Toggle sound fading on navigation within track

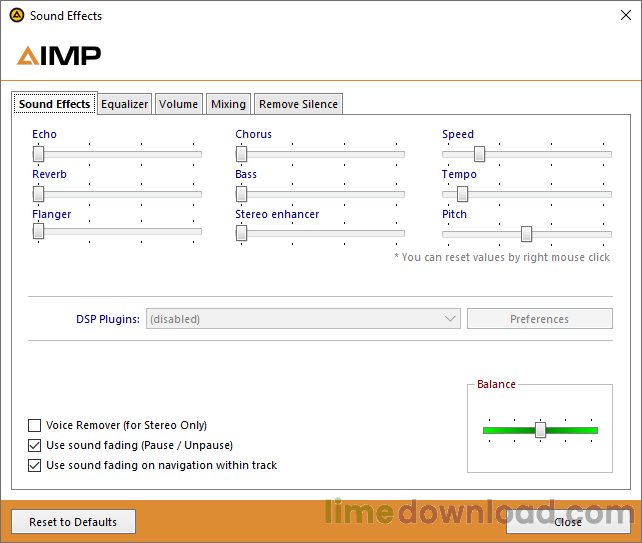tap(34, 465)
